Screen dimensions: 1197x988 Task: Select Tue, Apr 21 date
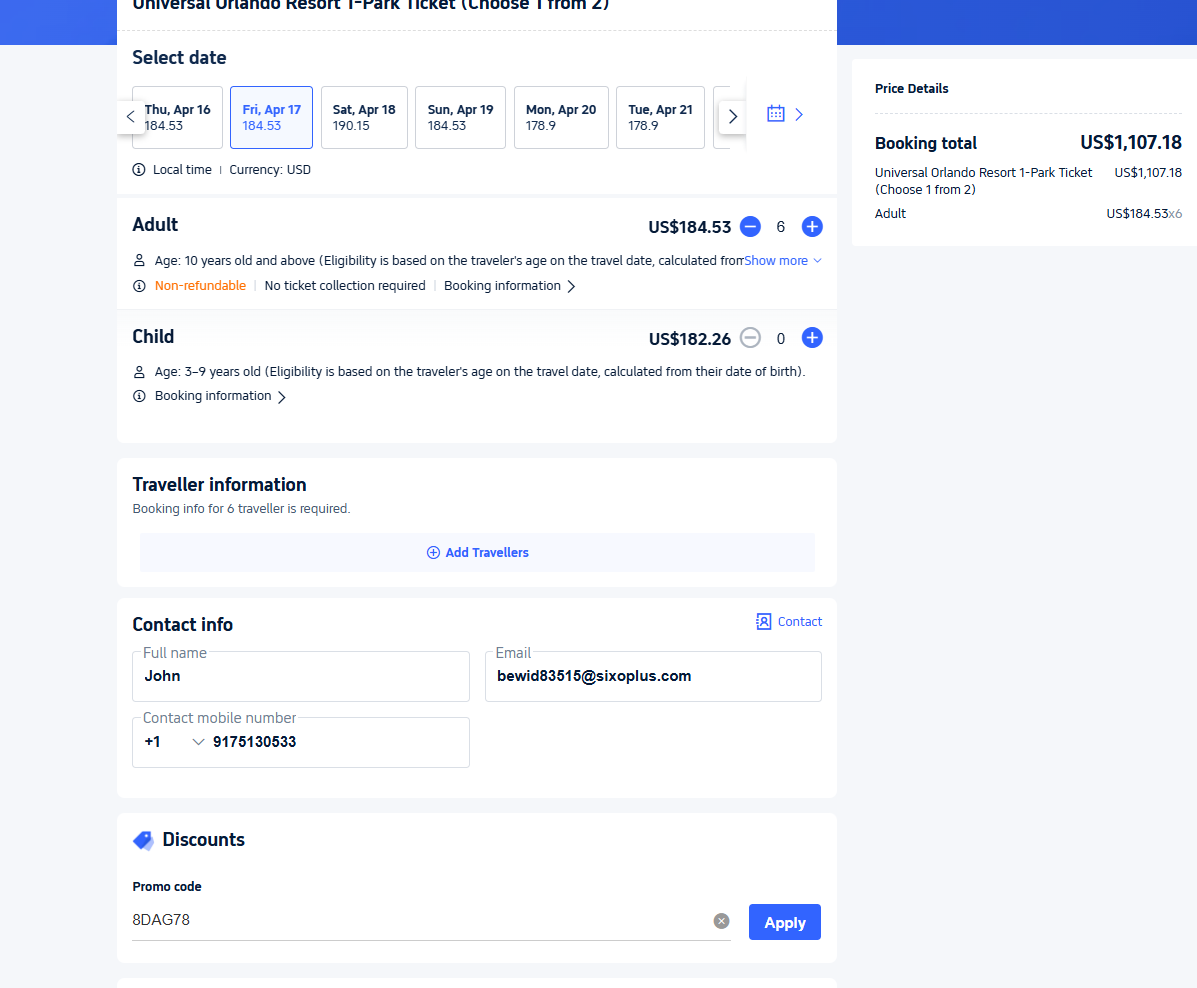(x=660, y=118)
